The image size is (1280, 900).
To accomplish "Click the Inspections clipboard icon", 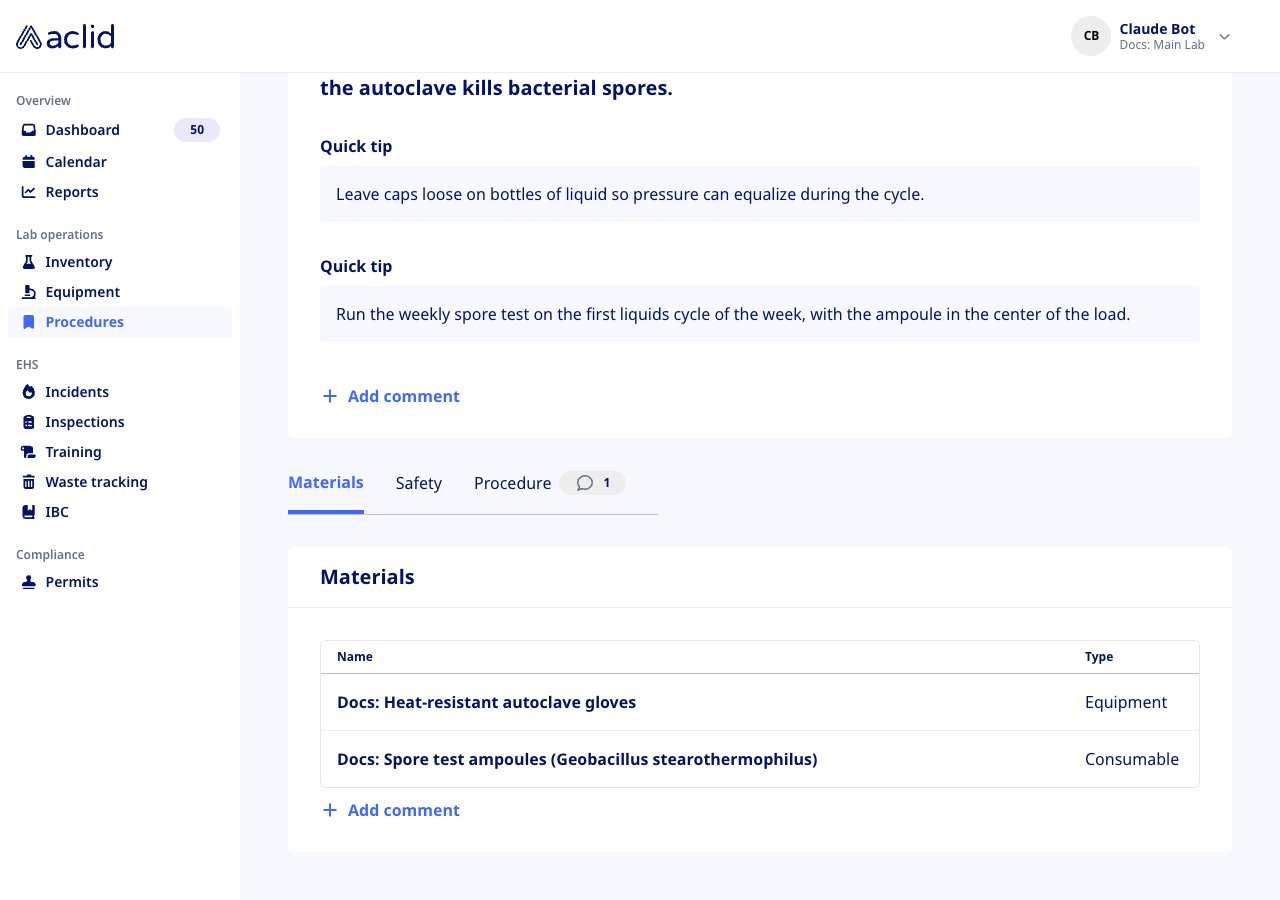I will (x=29, y=422).
